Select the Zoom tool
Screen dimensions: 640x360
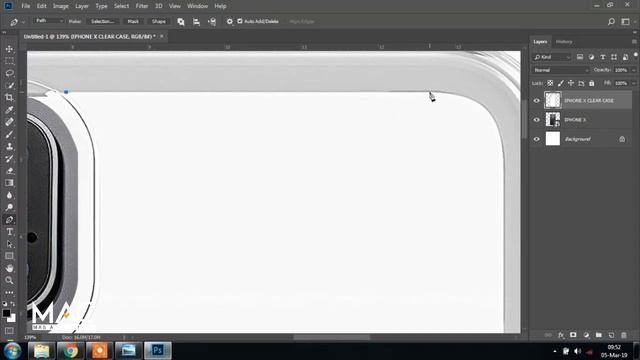tap(9, 280)
